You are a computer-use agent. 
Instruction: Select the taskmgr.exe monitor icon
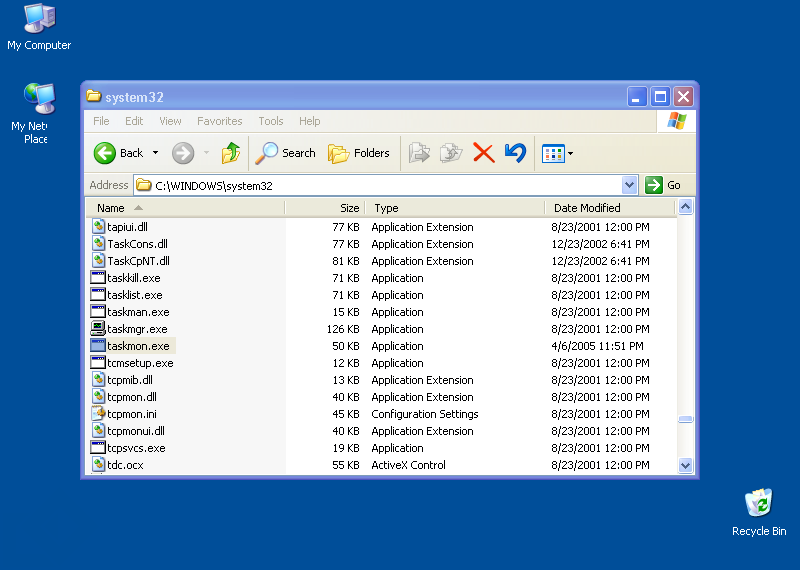click(98, 329)
